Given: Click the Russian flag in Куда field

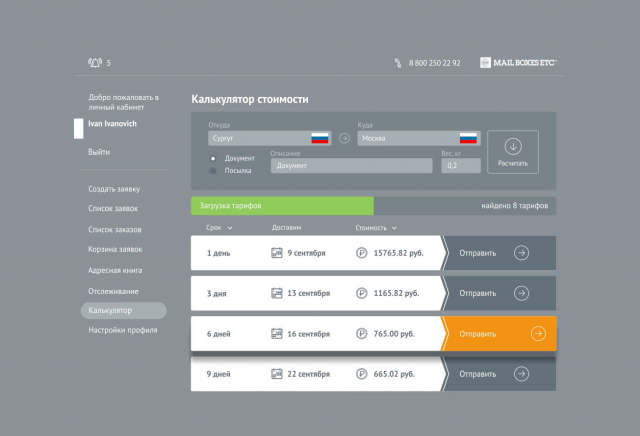Looking at the screenshot, I should tap(468, 138).
